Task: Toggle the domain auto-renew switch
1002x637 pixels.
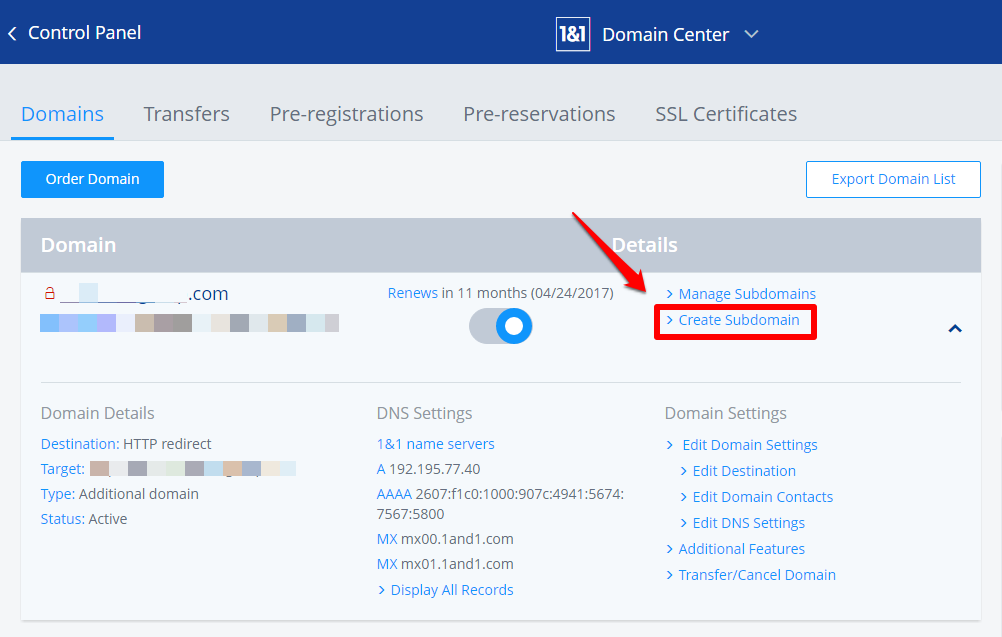Action: pos(500,326)
